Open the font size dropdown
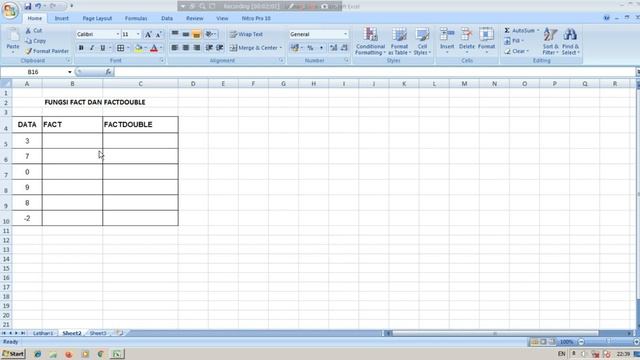Screen dimensions: 640x360 point(138,34)
